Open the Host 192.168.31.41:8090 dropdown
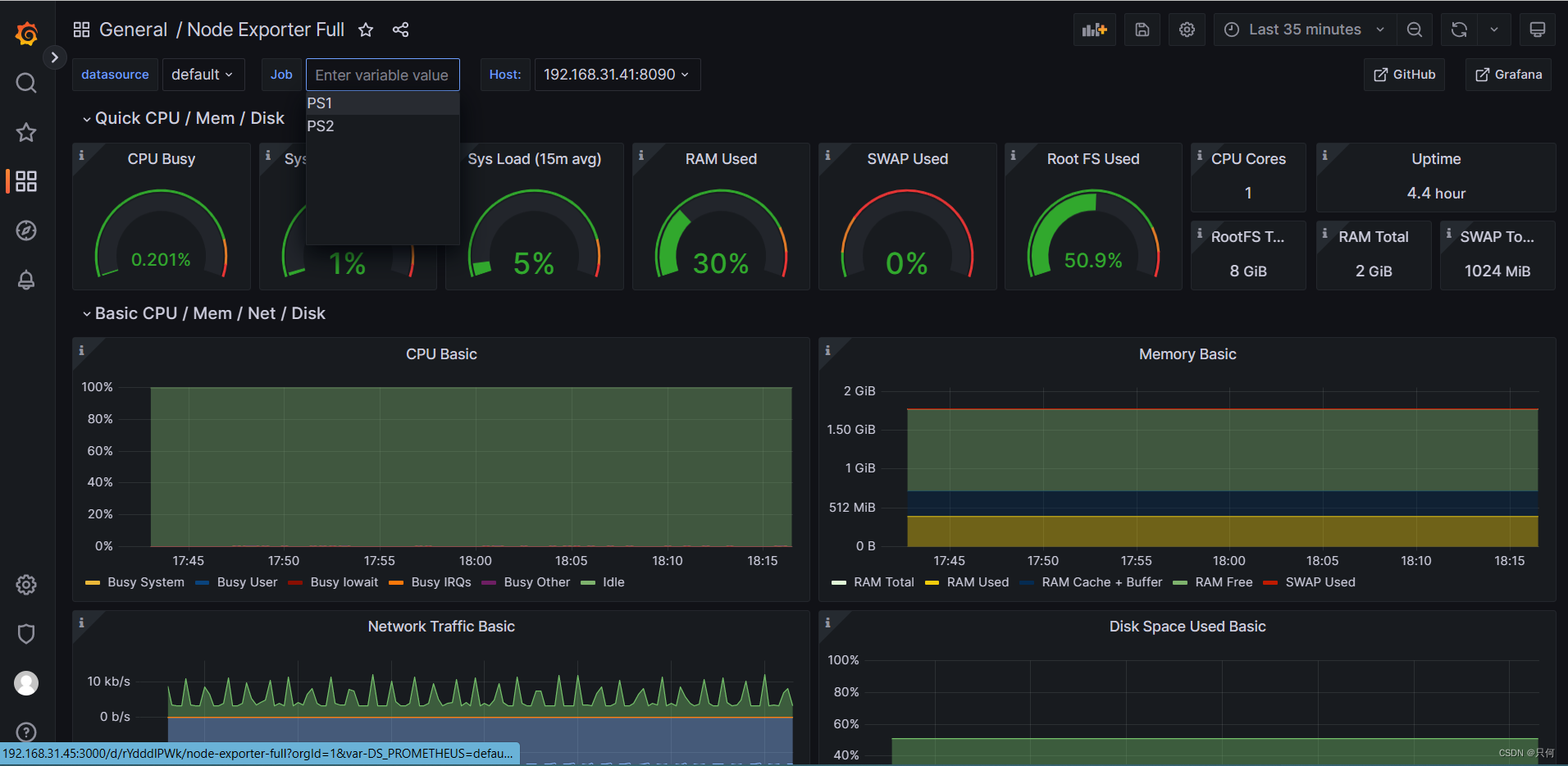This screenshot has height=766, width=1568. 617,75
